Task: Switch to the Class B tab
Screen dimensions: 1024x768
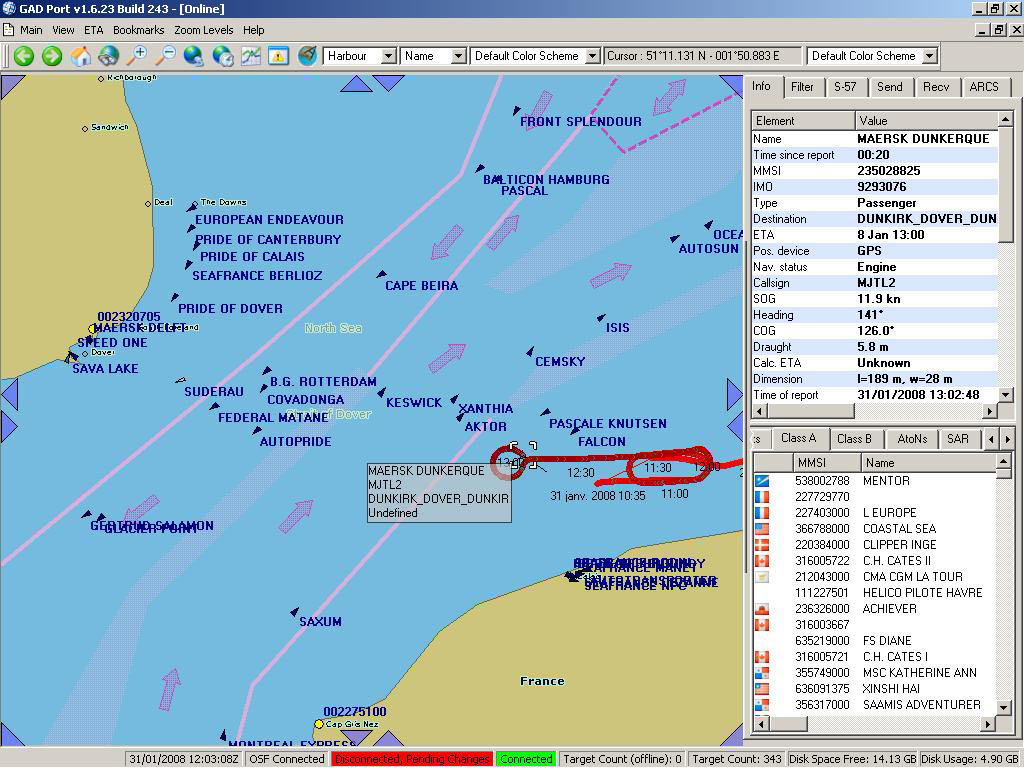Action: [x=854, y=439]
